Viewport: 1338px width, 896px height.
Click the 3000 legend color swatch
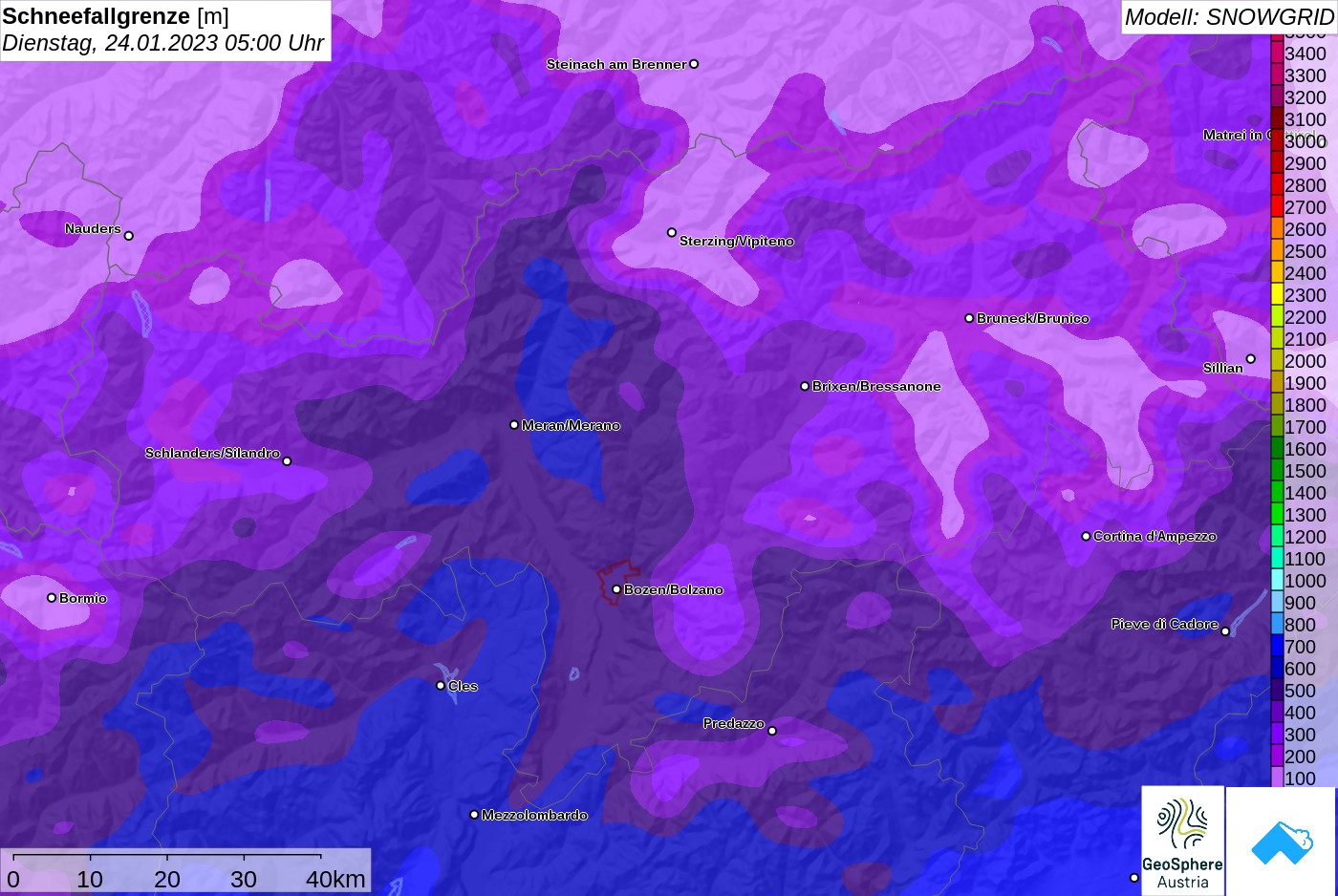click(1277, 140)
